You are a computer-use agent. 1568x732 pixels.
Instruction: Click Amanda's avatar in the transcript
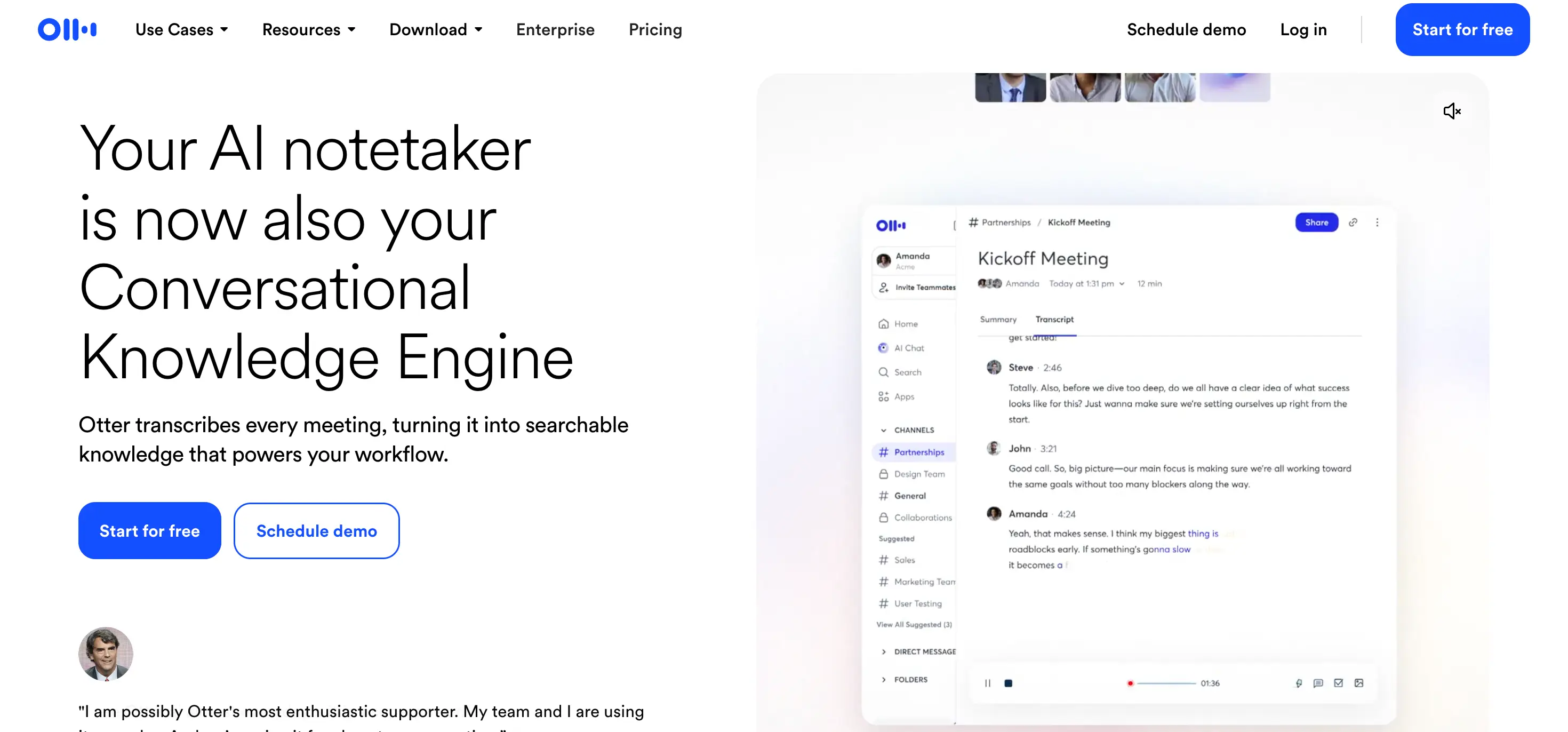pyautogui.click(x=994, y=513)
